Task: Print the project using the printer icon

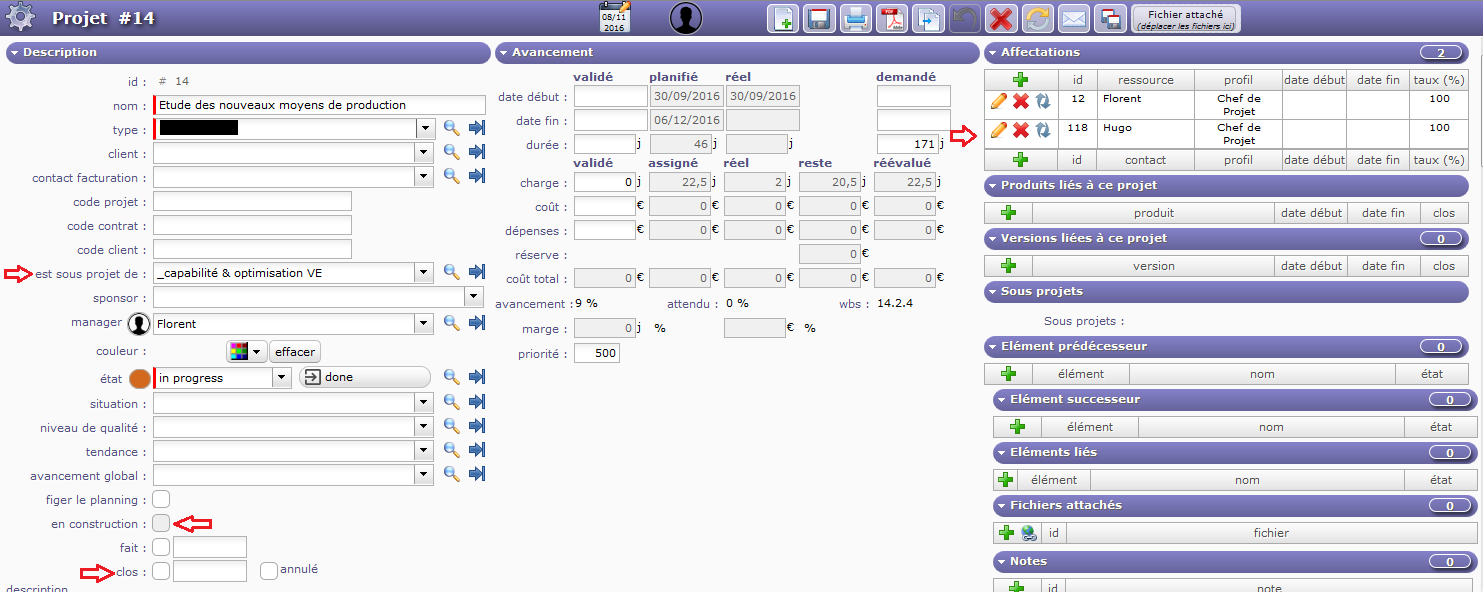Action: pyautogui.click(x=855, y=19)
